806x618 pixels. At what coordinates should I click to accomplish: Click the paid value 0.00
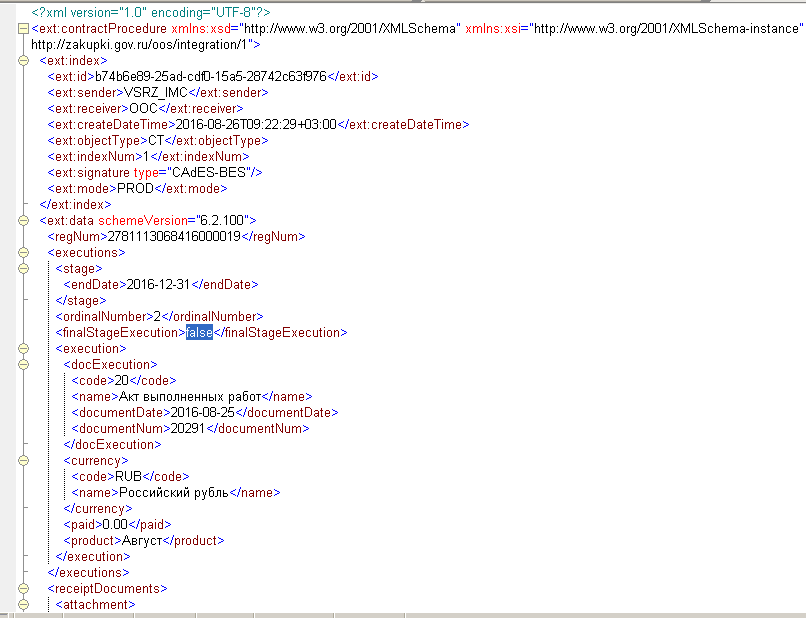pos(115,524)
